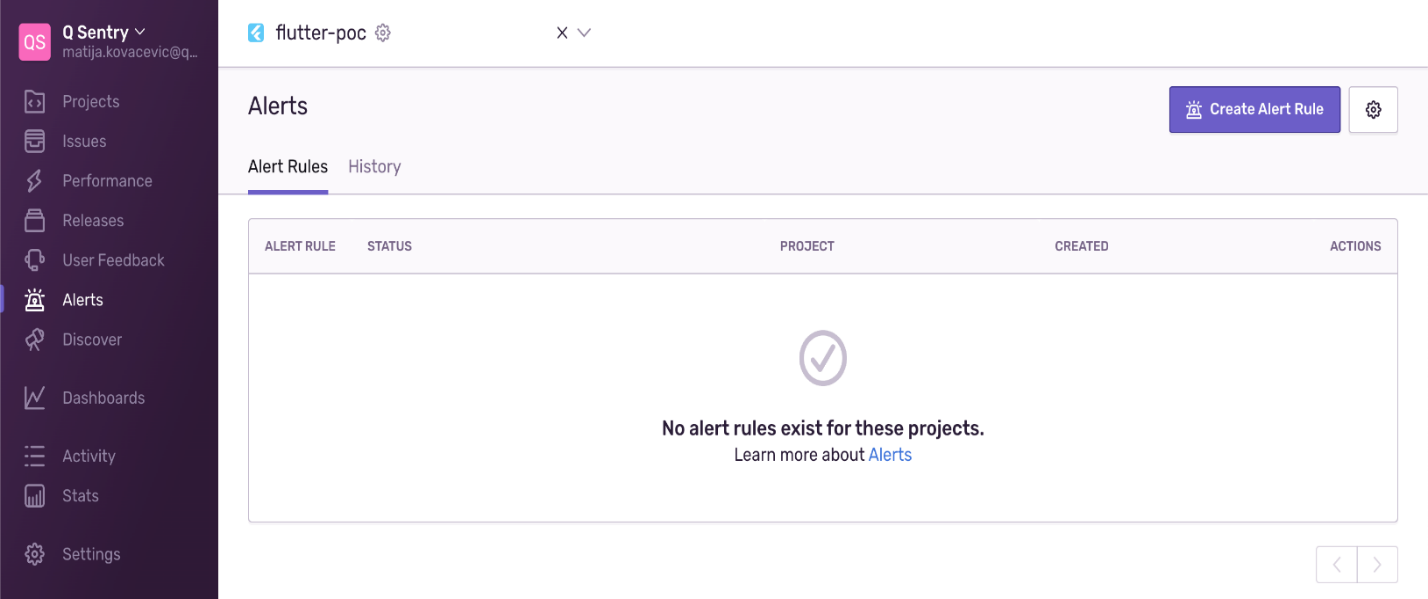Image resolution: width=1428 pixels, height=599 pixels.
Task: Clear the flutter-poc project selection
Action: tap(562, 33)
